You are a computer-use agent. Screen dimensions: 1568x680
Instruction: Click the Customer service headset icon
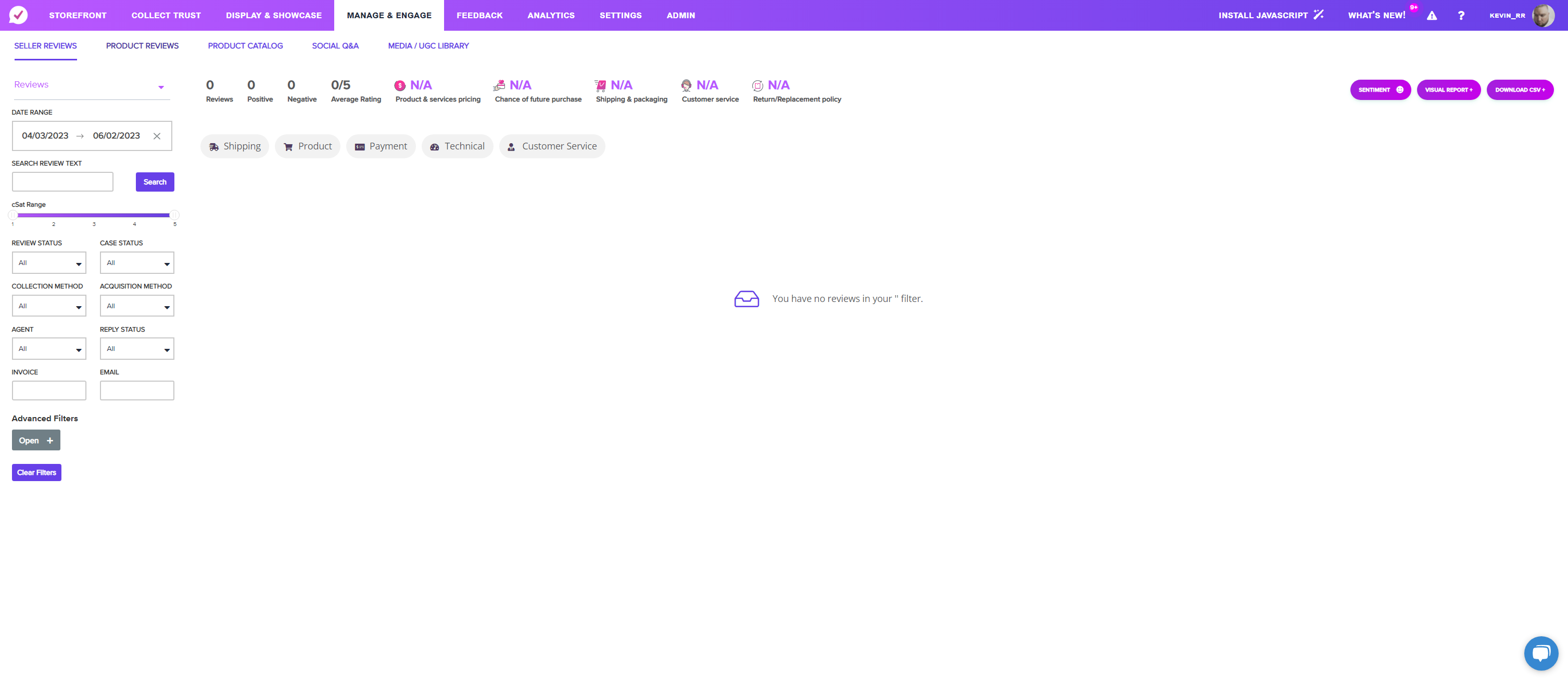tap(686, 85)
